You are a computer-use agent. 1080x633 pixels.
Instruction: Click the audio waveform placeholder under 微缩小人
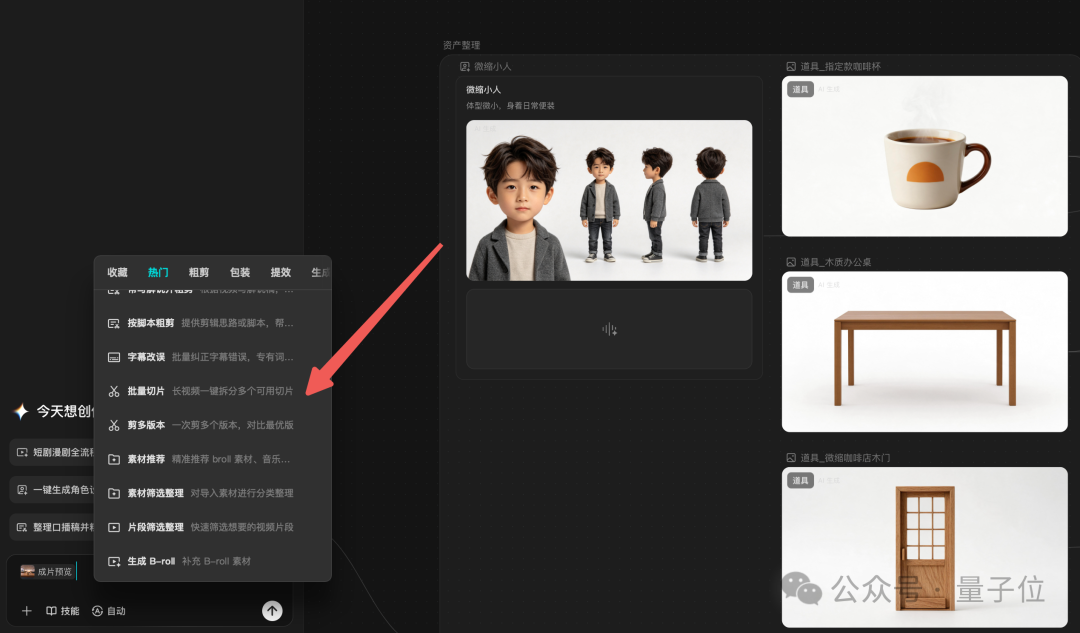tap(609, 329)
